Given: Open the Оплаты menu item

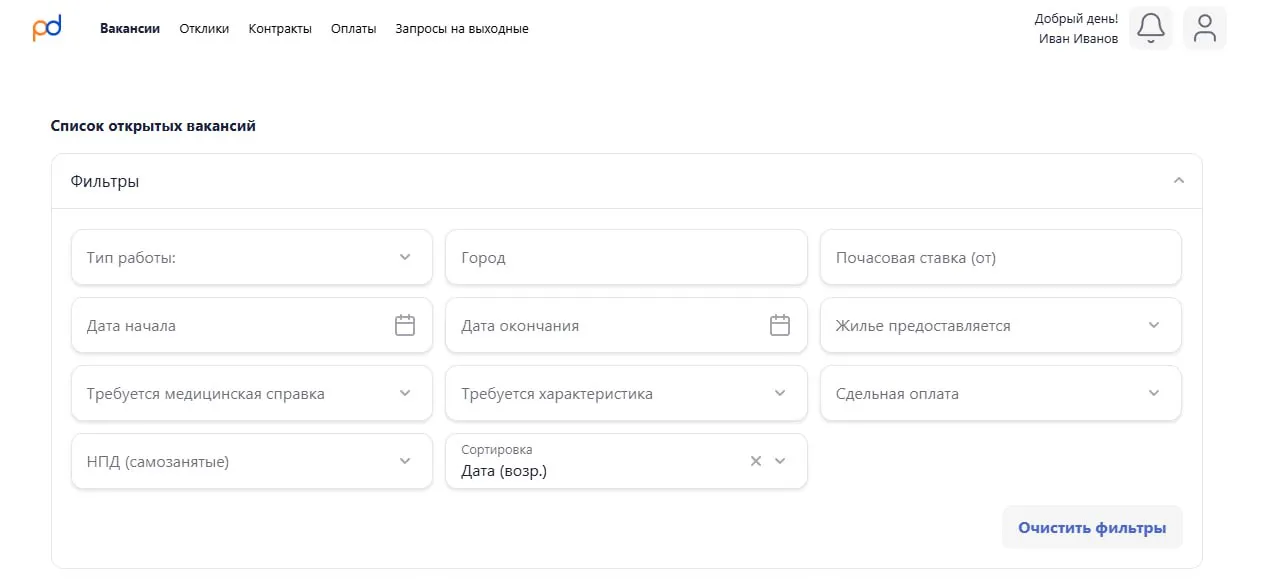Looking at the screenshot, I should pyautogui.click(x=353, y=29).
